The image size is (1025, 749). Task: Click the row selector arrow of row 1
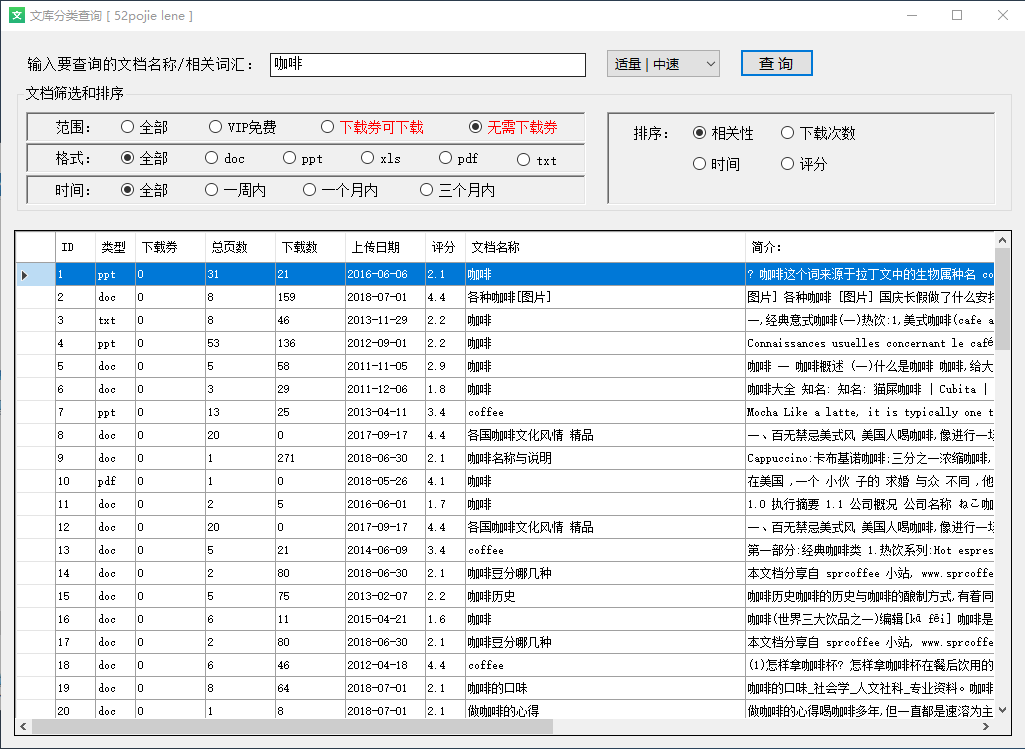click(x=25, y=275)
